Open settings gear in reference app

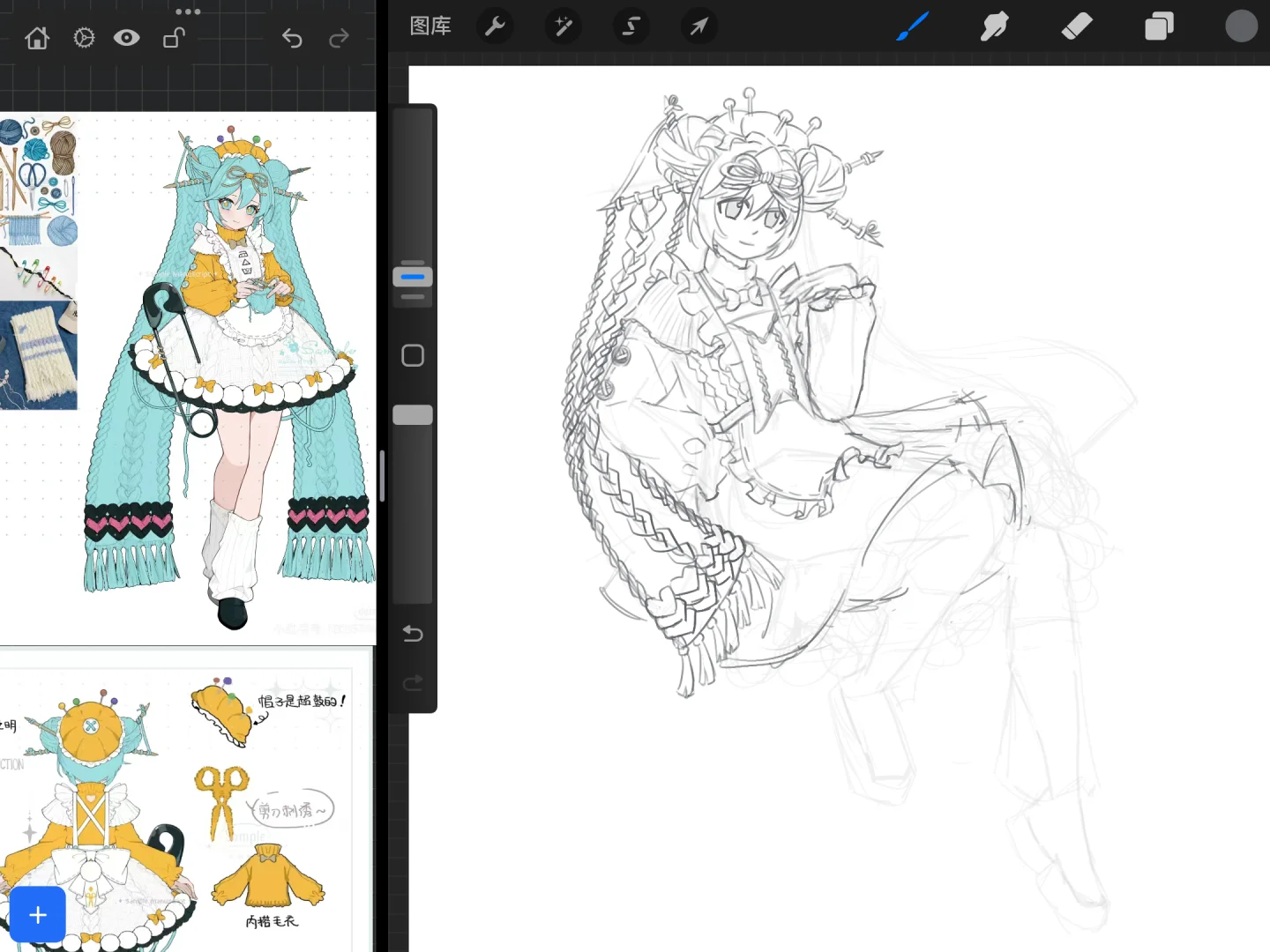point(84,38)
